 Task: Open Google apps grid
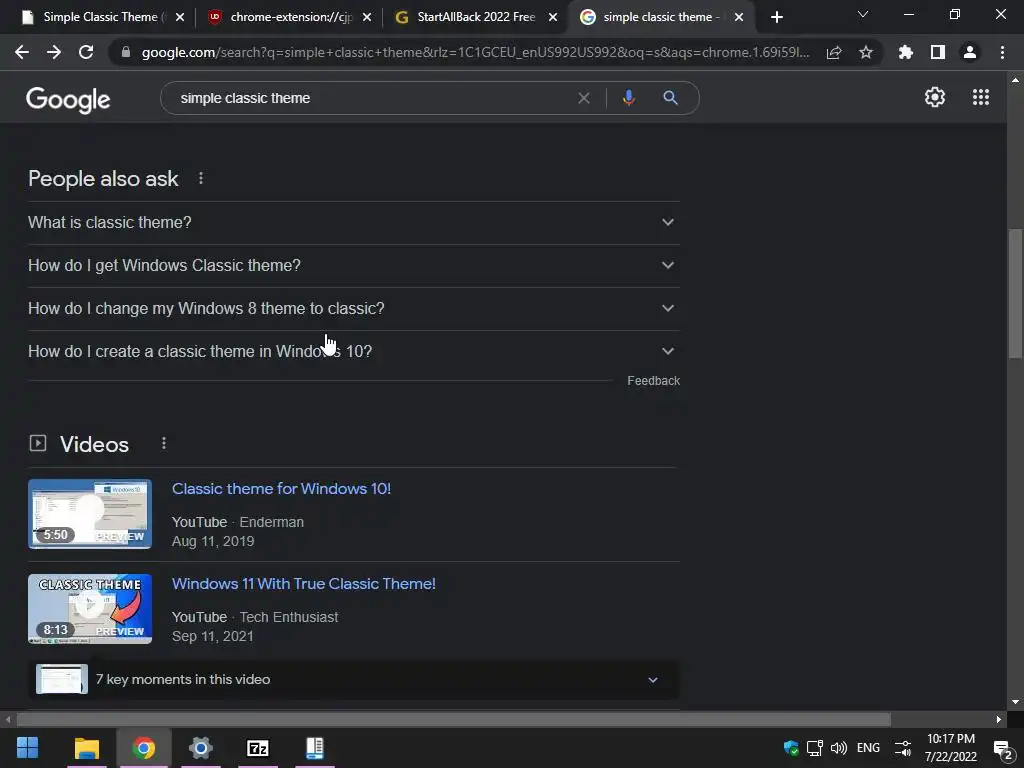point(981,97)
